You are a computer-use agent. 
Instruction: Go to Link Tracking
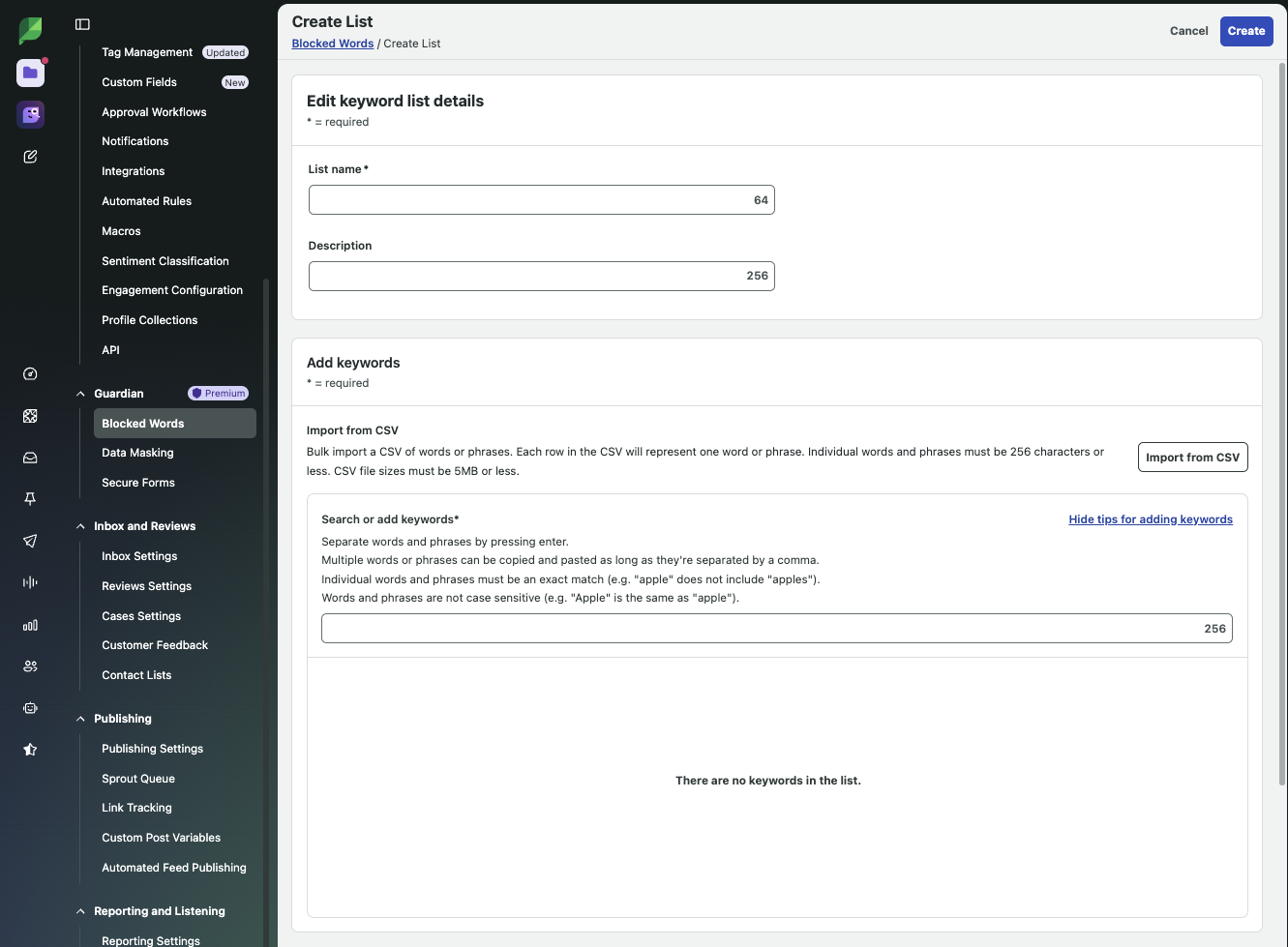coord(136,808)
